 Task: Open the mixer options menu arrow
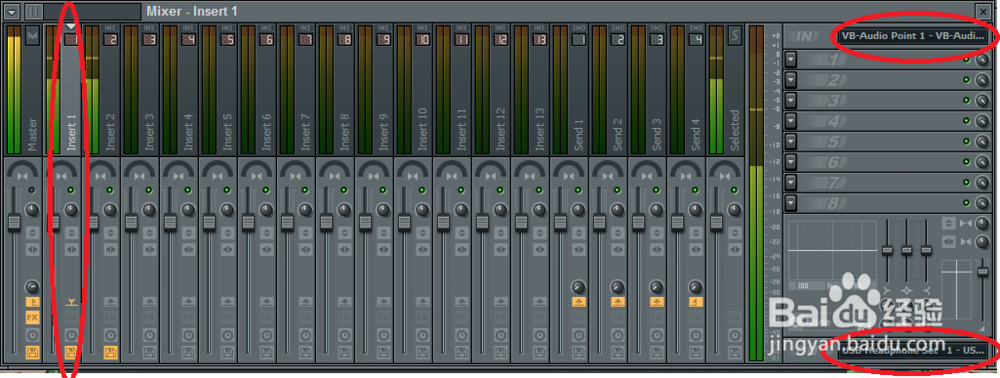12,11
